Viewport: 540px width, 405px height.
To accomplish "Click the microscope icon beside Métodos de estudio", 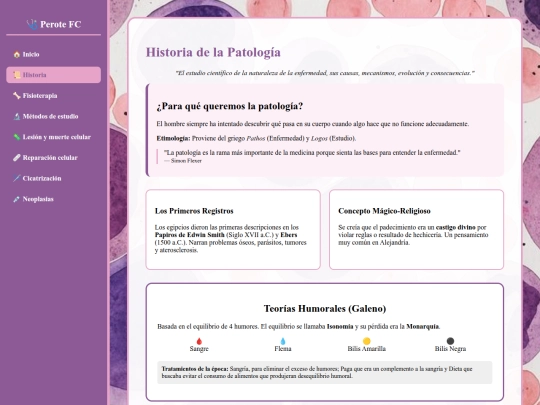I will (17, 116).
